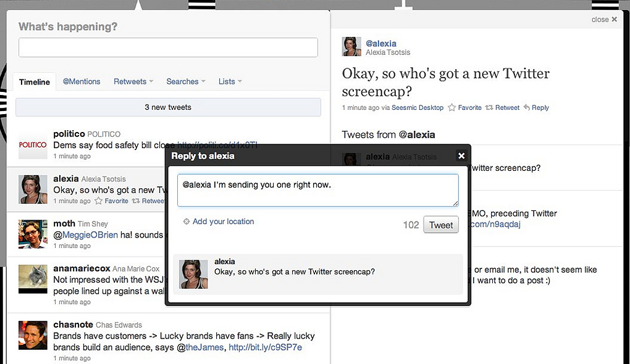Click the What's happening tweet input box
630x364 pixels.
pyautogui.click(x=168, y=47)
